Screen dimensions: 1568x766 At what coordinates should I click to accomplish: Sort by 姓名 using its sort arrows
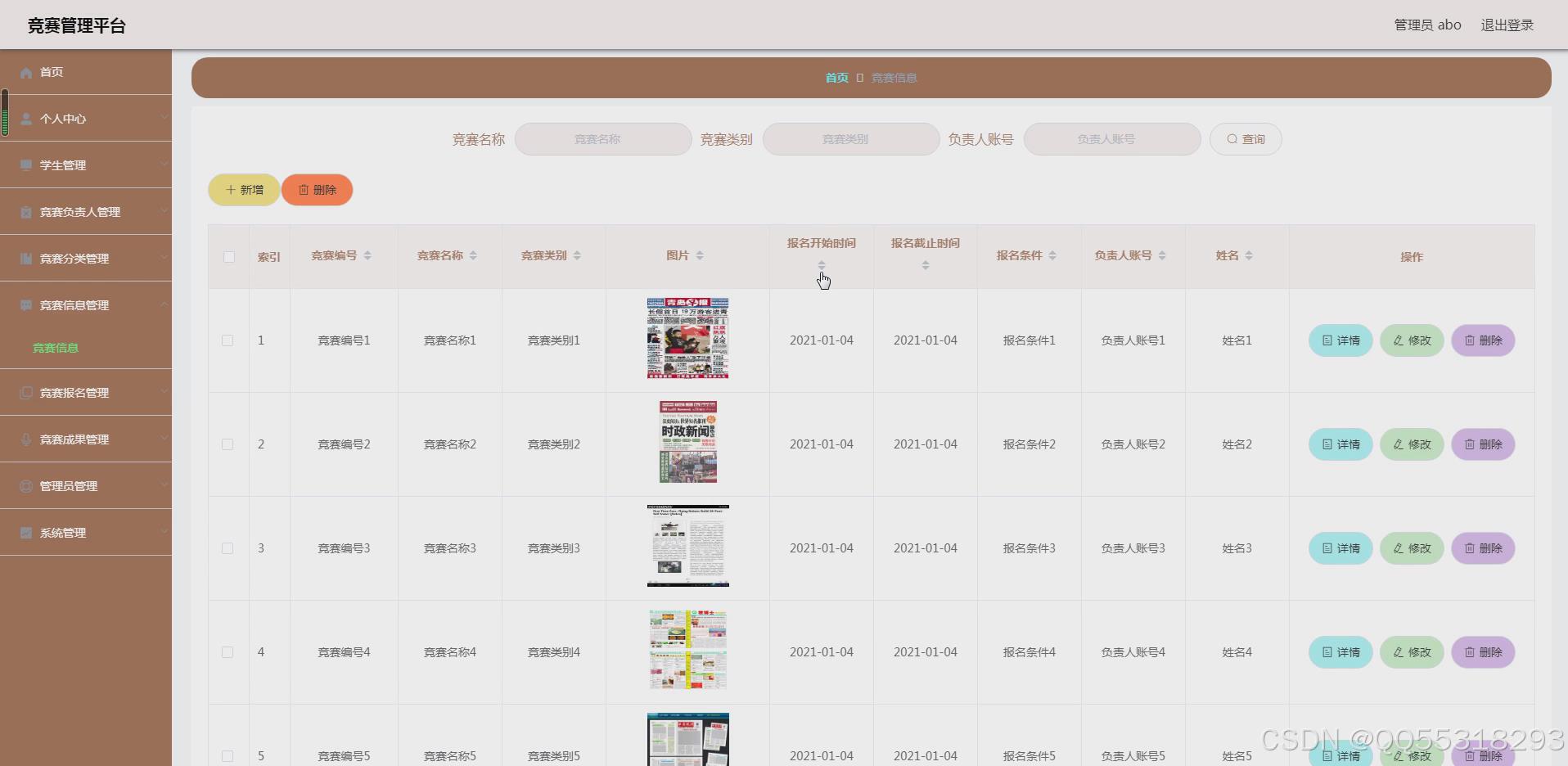tap(1249, 256)
